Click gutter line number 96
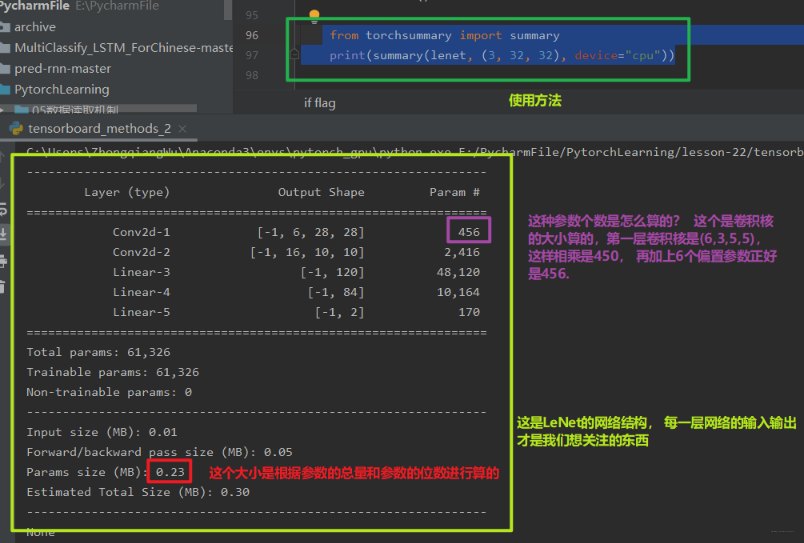Viewport: 804px width, 543px height. click(x=252, y=35)
